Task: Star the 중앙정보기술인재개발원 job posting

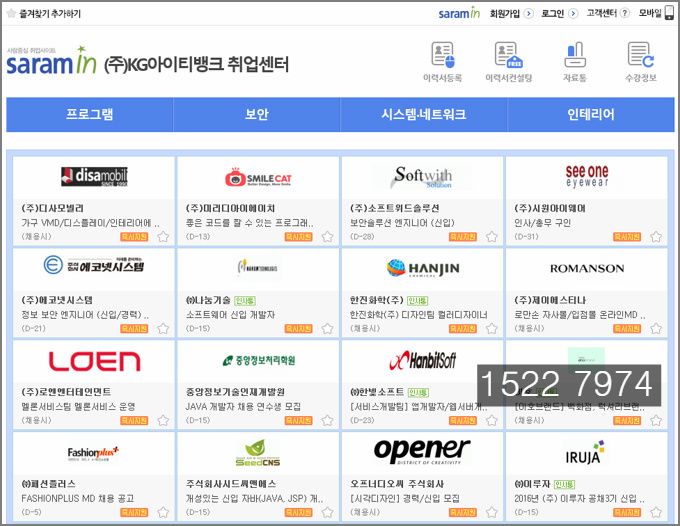Action: [327, 421]
